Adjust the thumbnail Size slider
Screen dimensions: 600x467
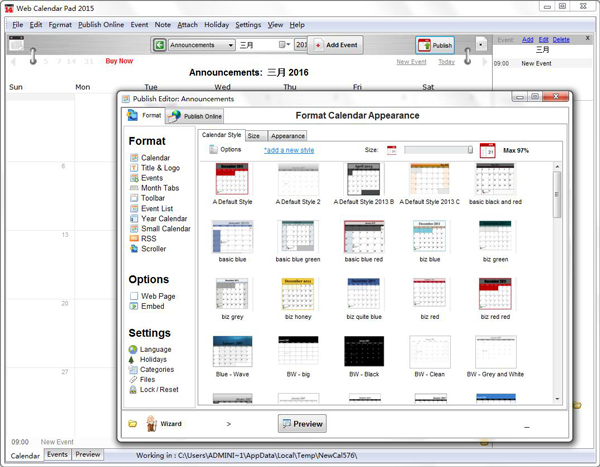point(439,150)
